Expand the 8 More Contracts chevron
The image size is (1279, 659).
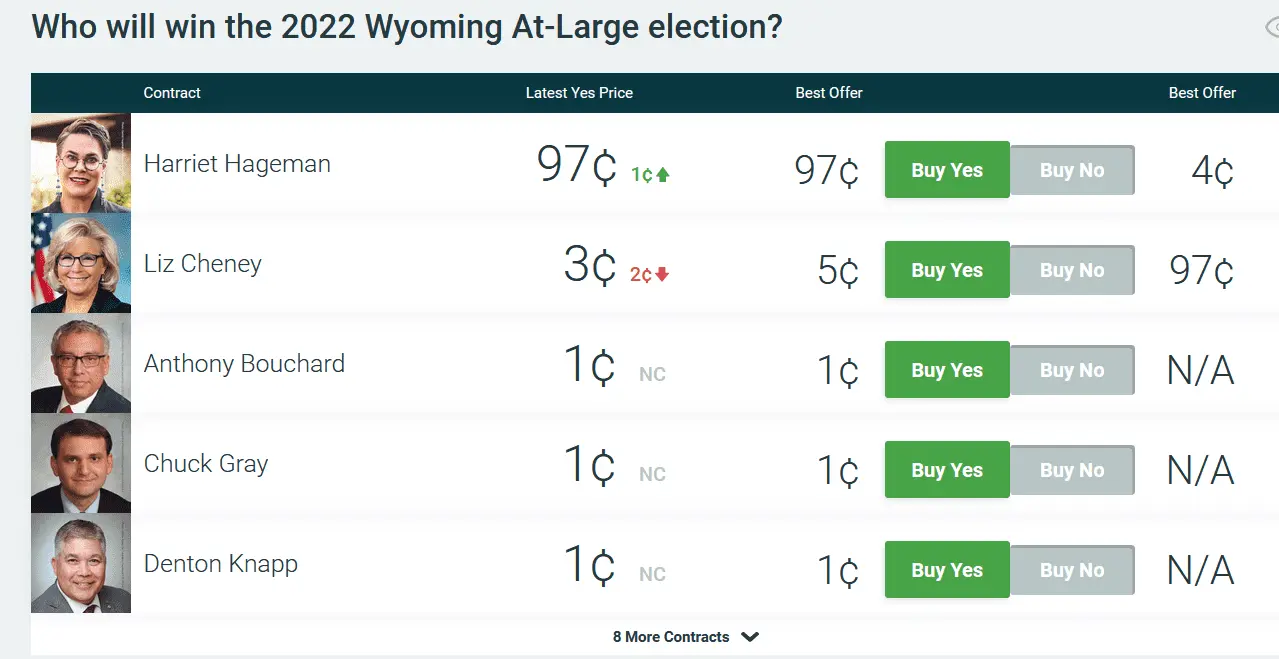click(x=751, y=637)
